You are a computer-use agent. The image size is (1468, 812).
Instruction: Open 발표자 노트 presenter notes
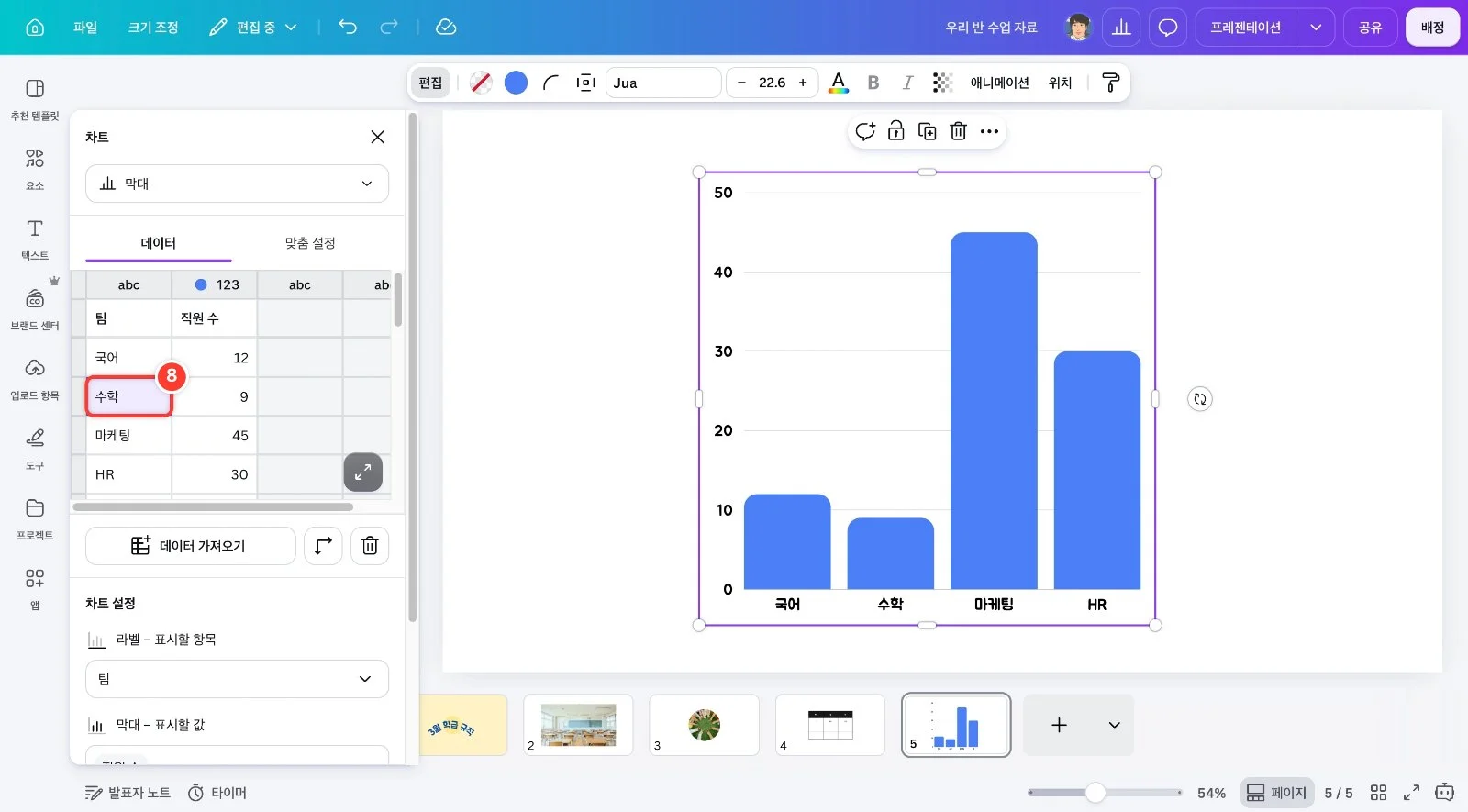(x=128, y=793)
